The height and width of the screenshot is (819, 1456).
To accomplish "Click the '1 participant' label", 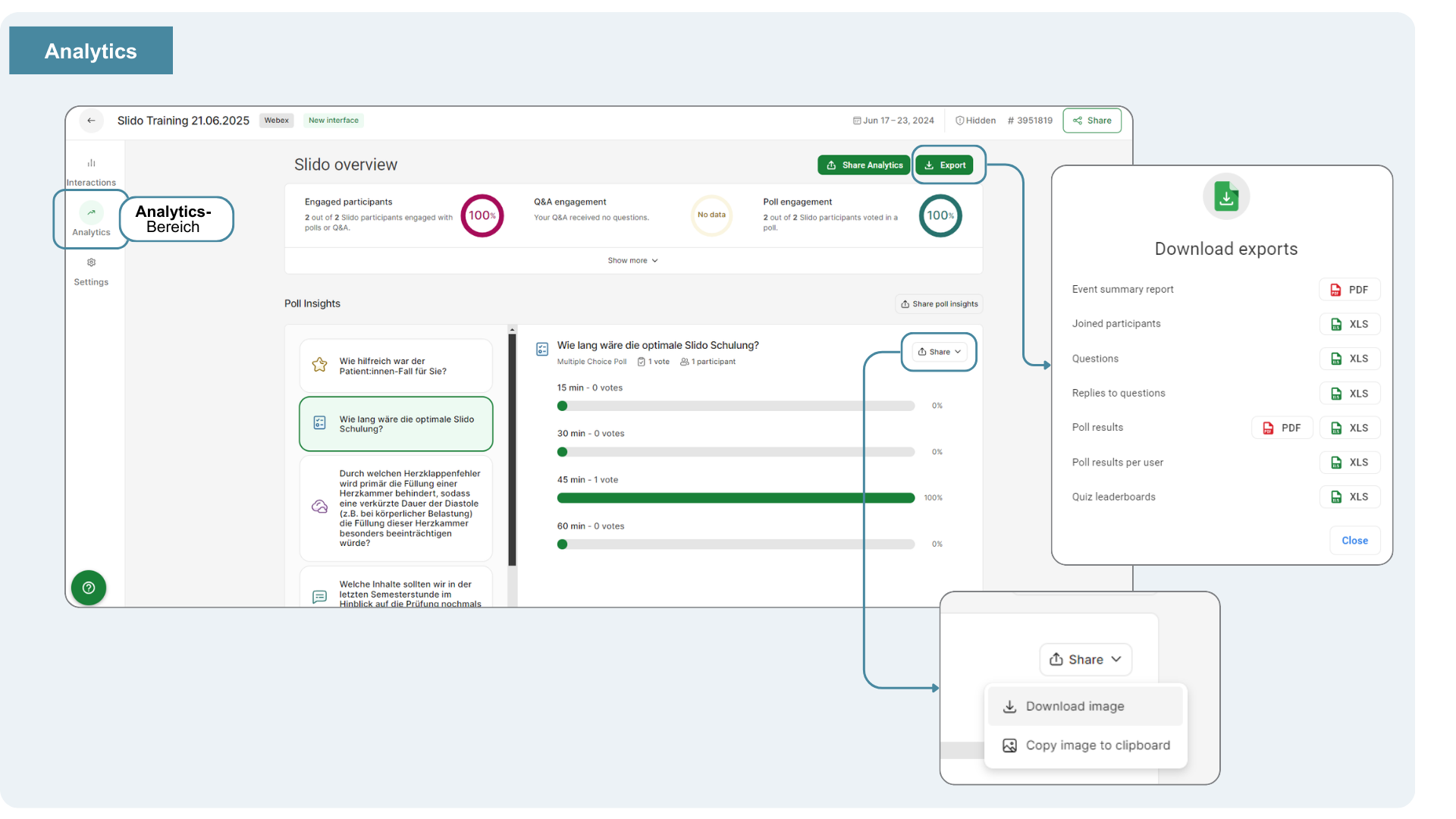I will 708,362.
